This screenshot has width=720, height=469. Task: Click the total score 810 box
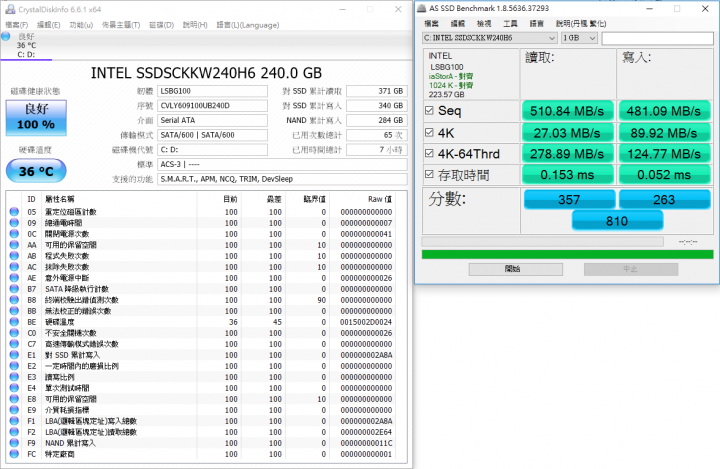pos(617,221)
